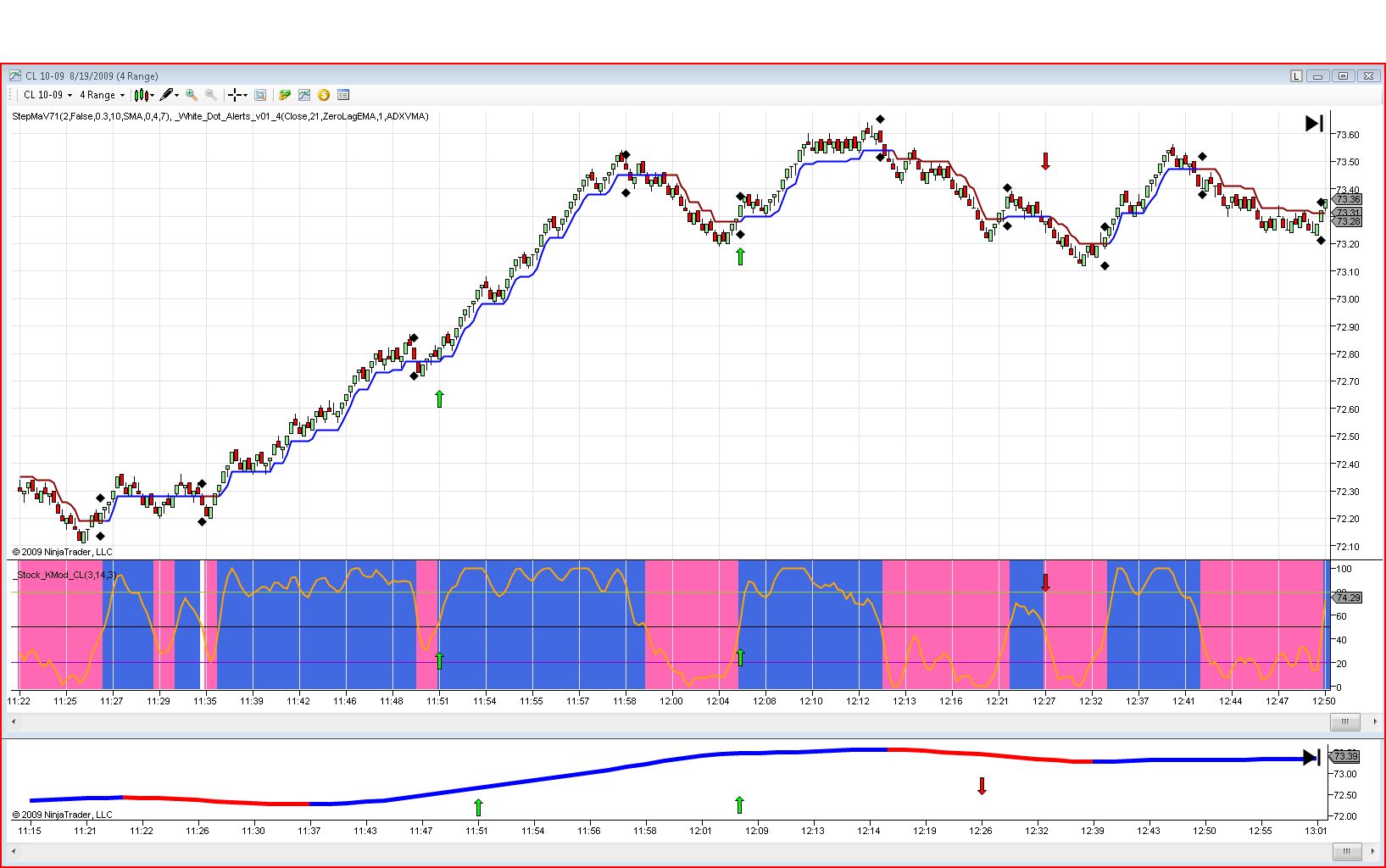Click the 73.60 price axis label
The height and width of the screenshot is (868, 1386).
click(x=1347, y=135)
